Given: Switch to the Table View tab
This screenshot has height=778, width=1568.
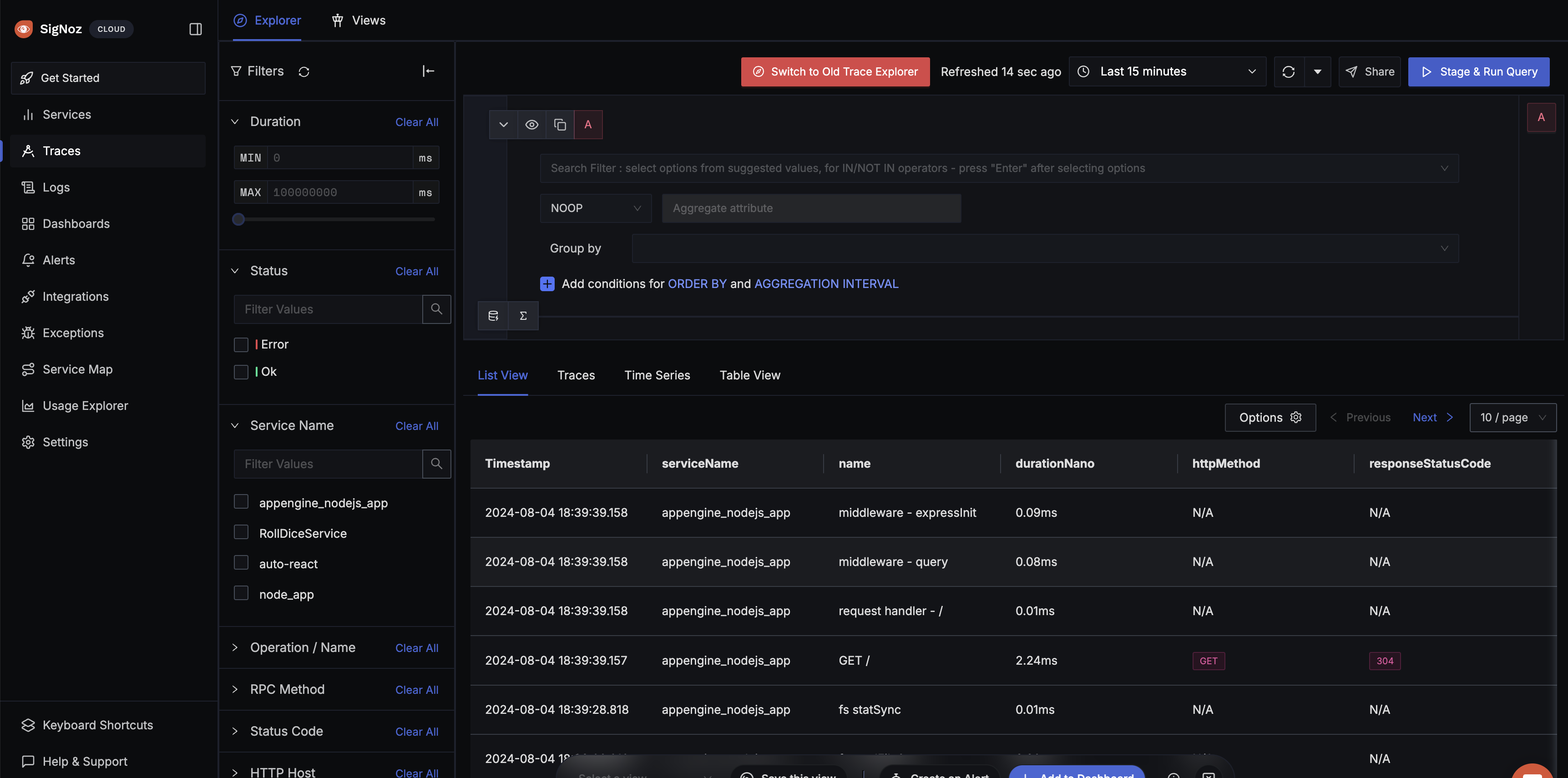Looking at the screenshot, I should coord(750,376).
